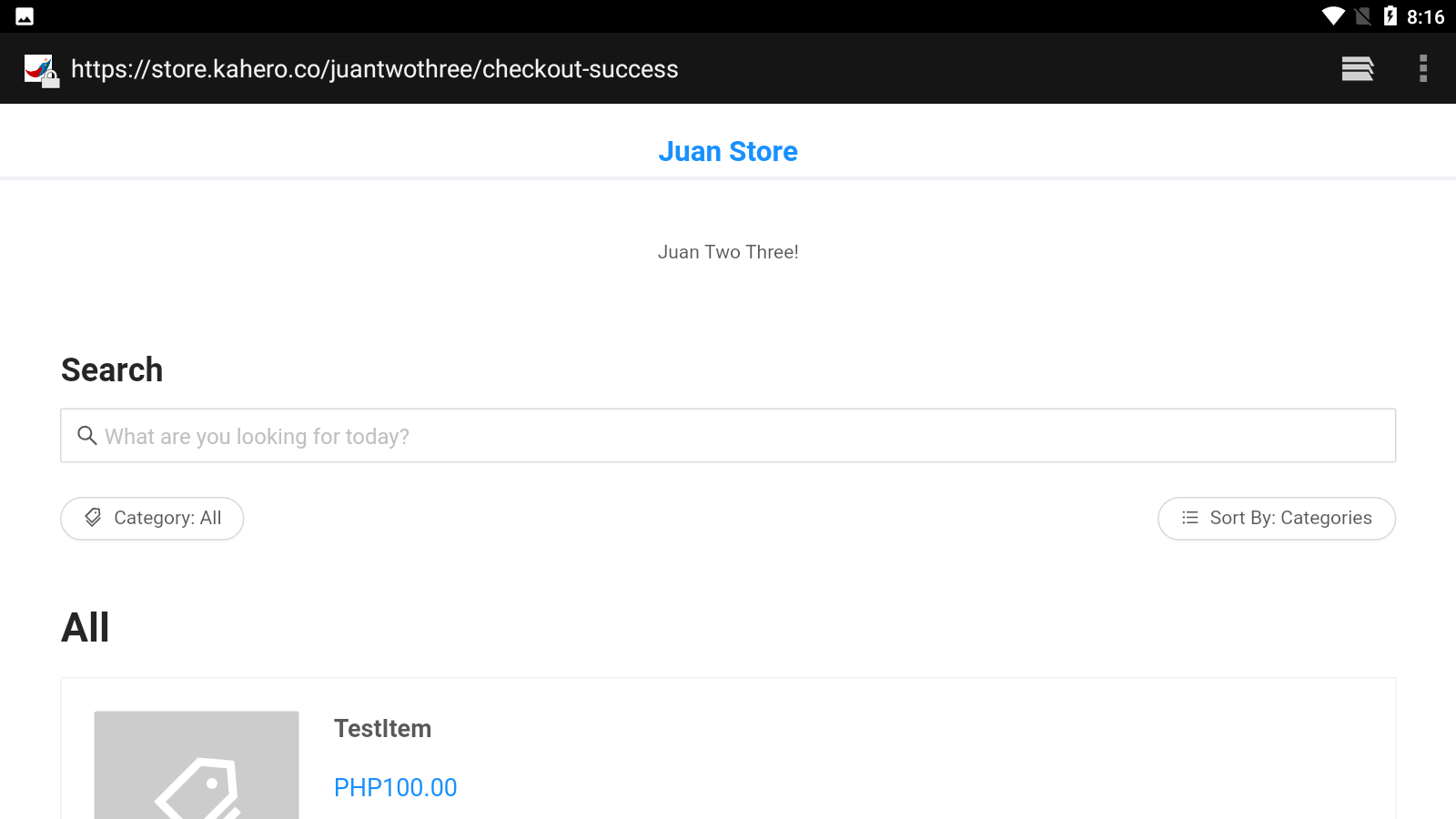
Task: Tap the search magnifier icon
Action: click(87, 436)
